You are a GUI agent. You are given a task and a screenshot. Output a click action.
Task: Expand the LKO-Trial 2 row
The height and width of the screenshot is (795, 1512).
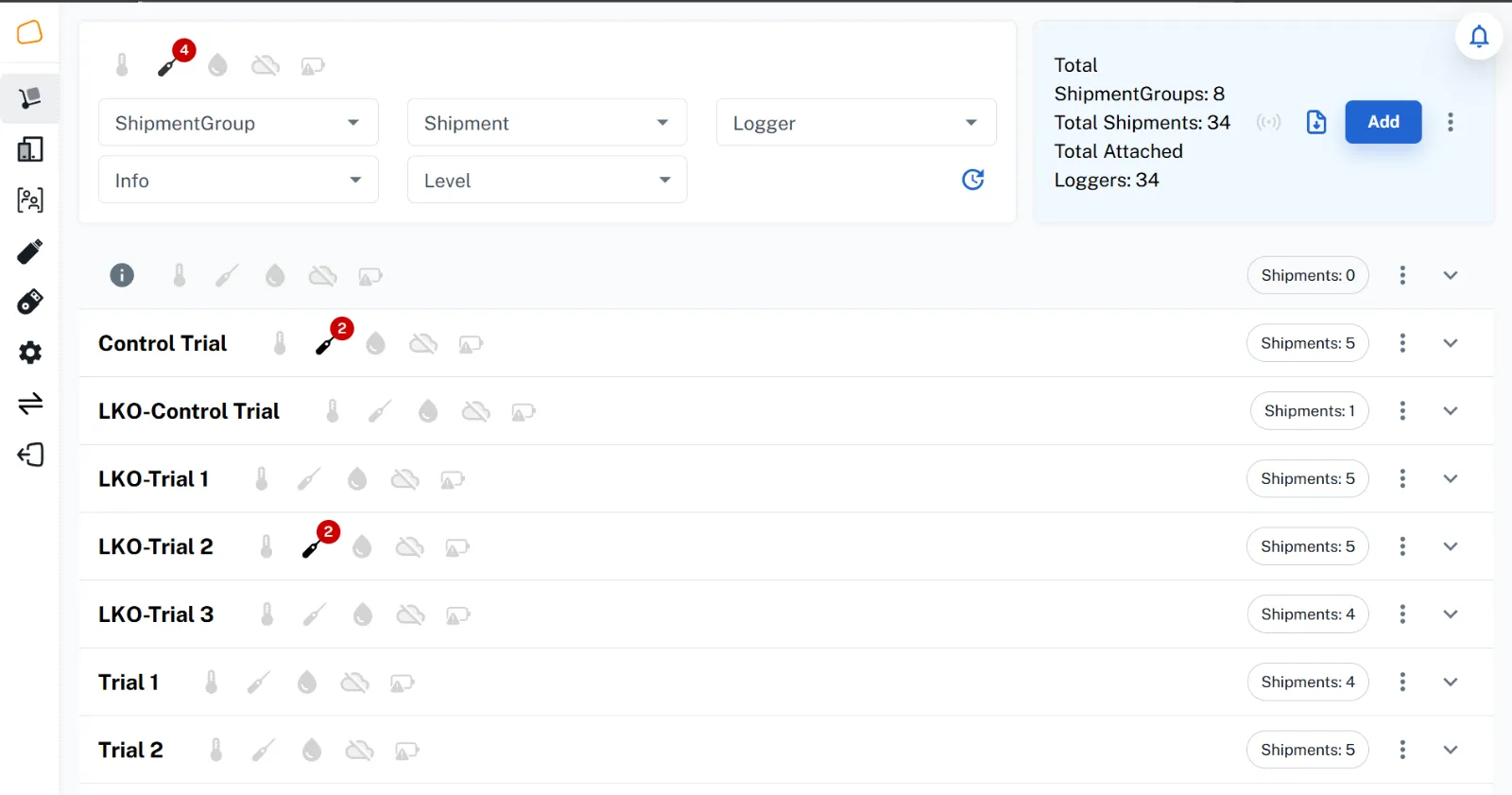coord(1451,546)
